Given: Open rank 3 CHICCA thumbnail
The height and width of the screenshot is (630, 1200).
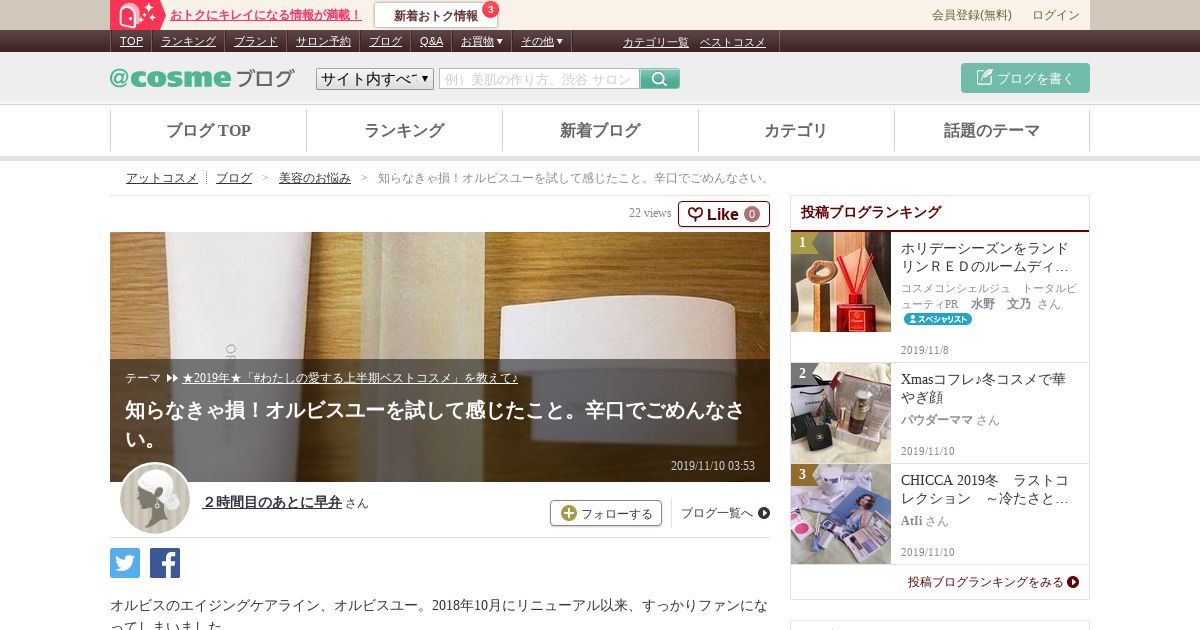Looking at the screenshot, I should [x=841, y=514].
